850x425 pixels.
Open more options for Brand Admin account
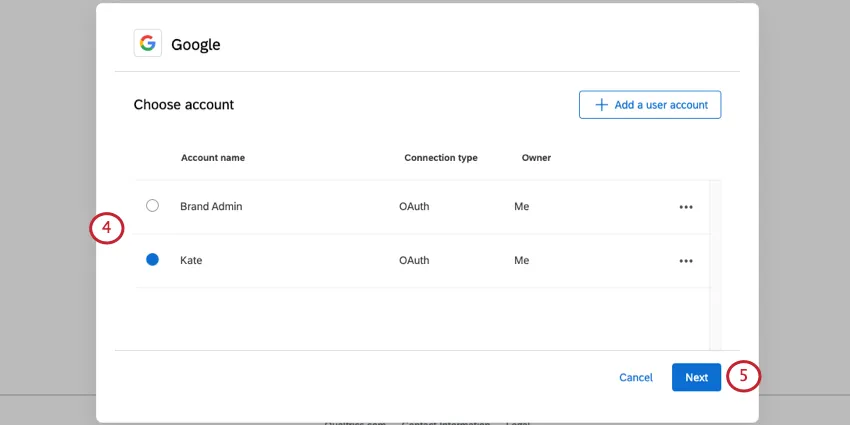point(686,207)
